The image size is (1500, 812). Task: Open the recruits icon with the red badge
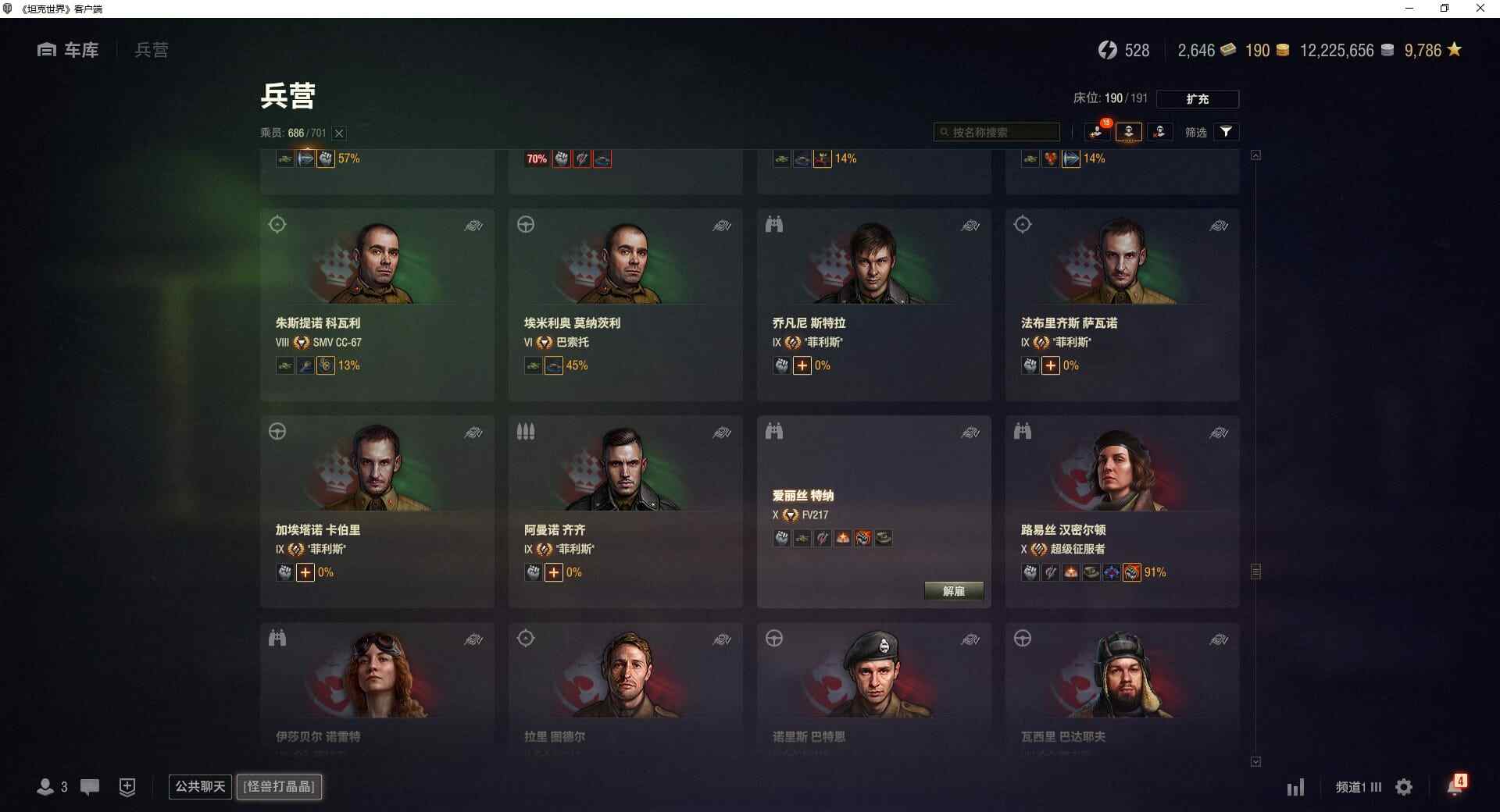click(x=1097, y=132)
